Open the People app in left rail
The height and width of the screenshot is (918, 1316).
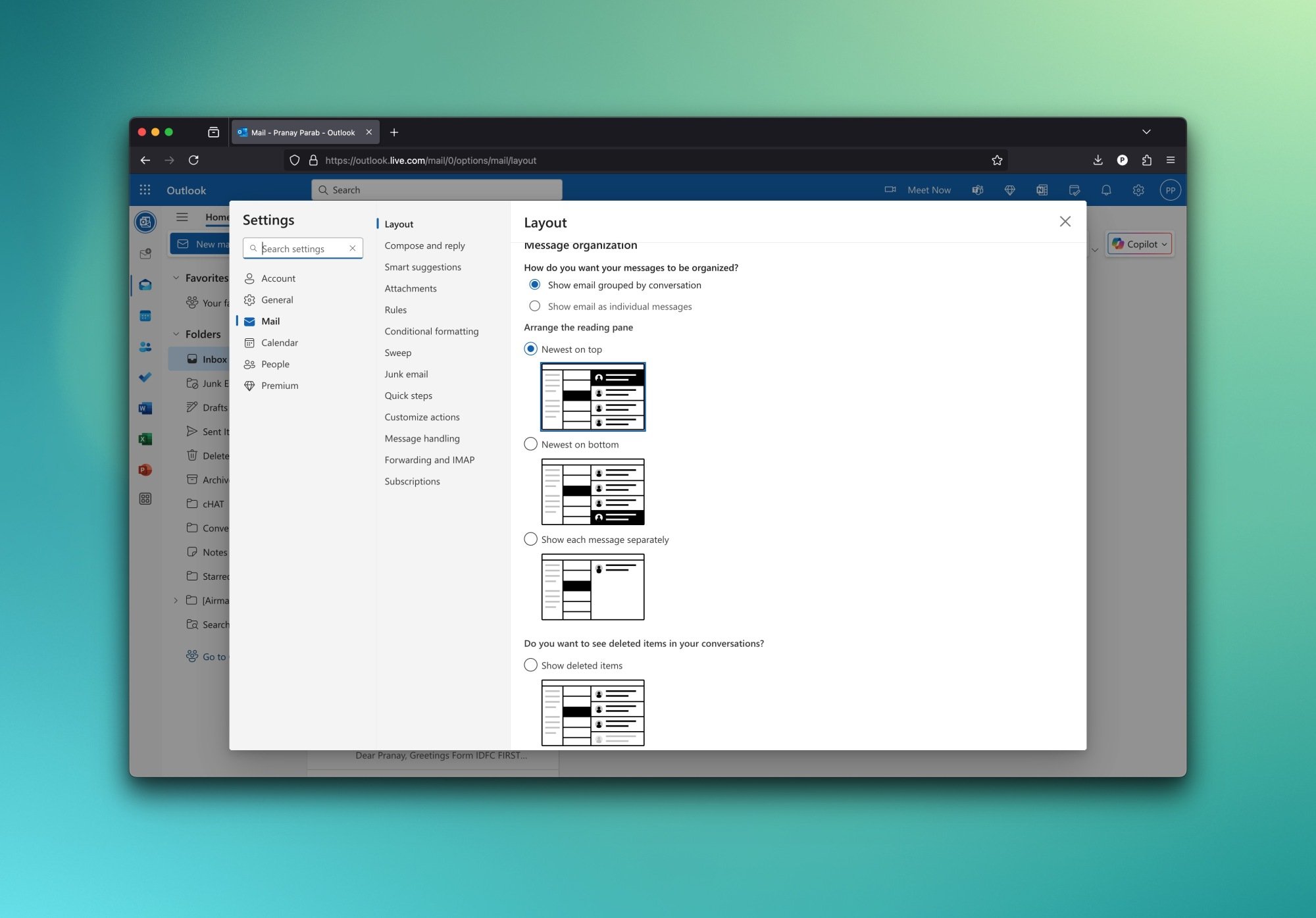[x=145, y=347]
